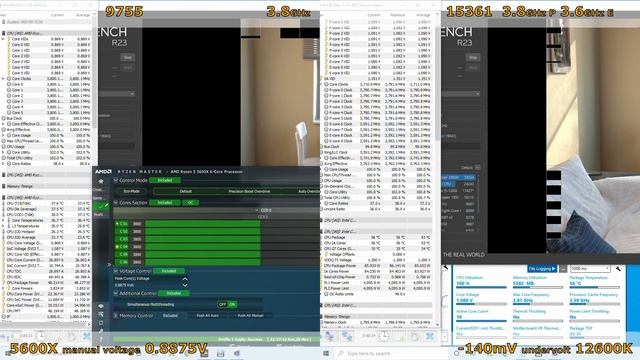Click the green checkmark apply icon in Ryzen Master
The image size is (640, 360).
(x=101, y=205)
